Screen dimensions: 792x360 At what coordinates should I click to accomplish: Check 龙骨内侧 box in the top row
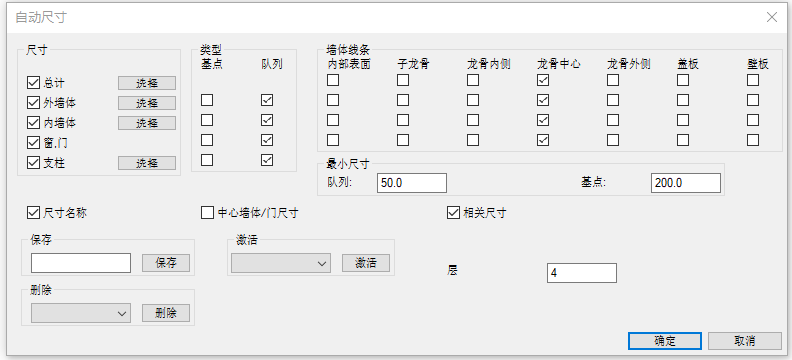(x=473, y=80)
